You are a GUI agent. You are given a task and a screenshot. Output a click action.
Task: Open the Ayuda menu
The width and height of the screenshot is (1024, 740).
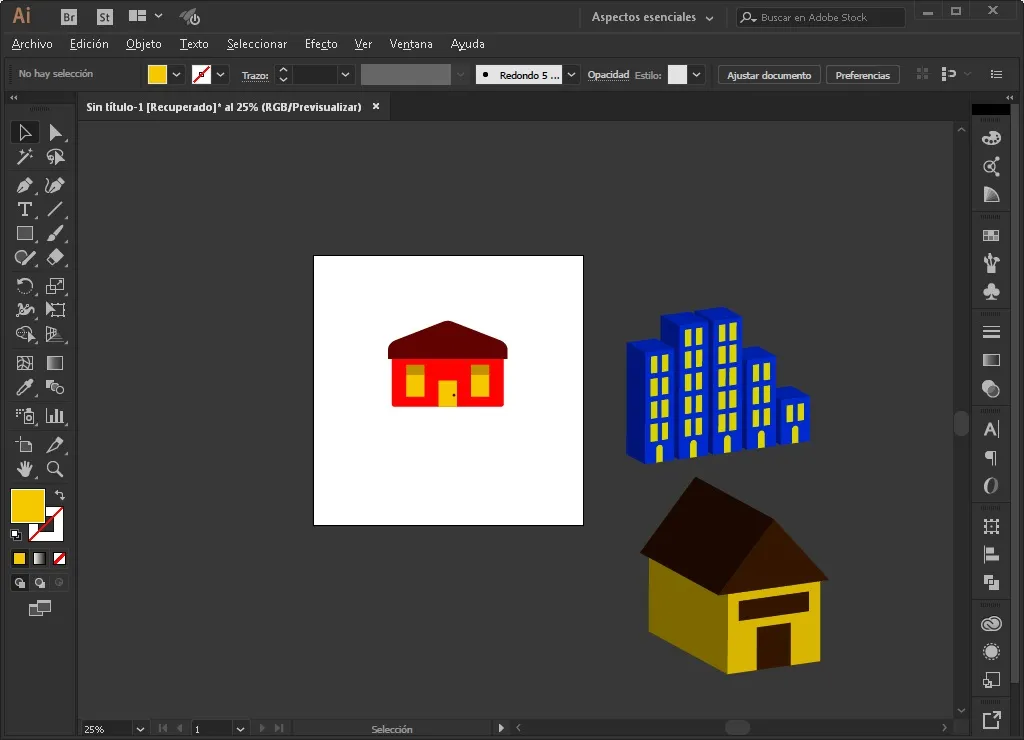pos(468,44)
